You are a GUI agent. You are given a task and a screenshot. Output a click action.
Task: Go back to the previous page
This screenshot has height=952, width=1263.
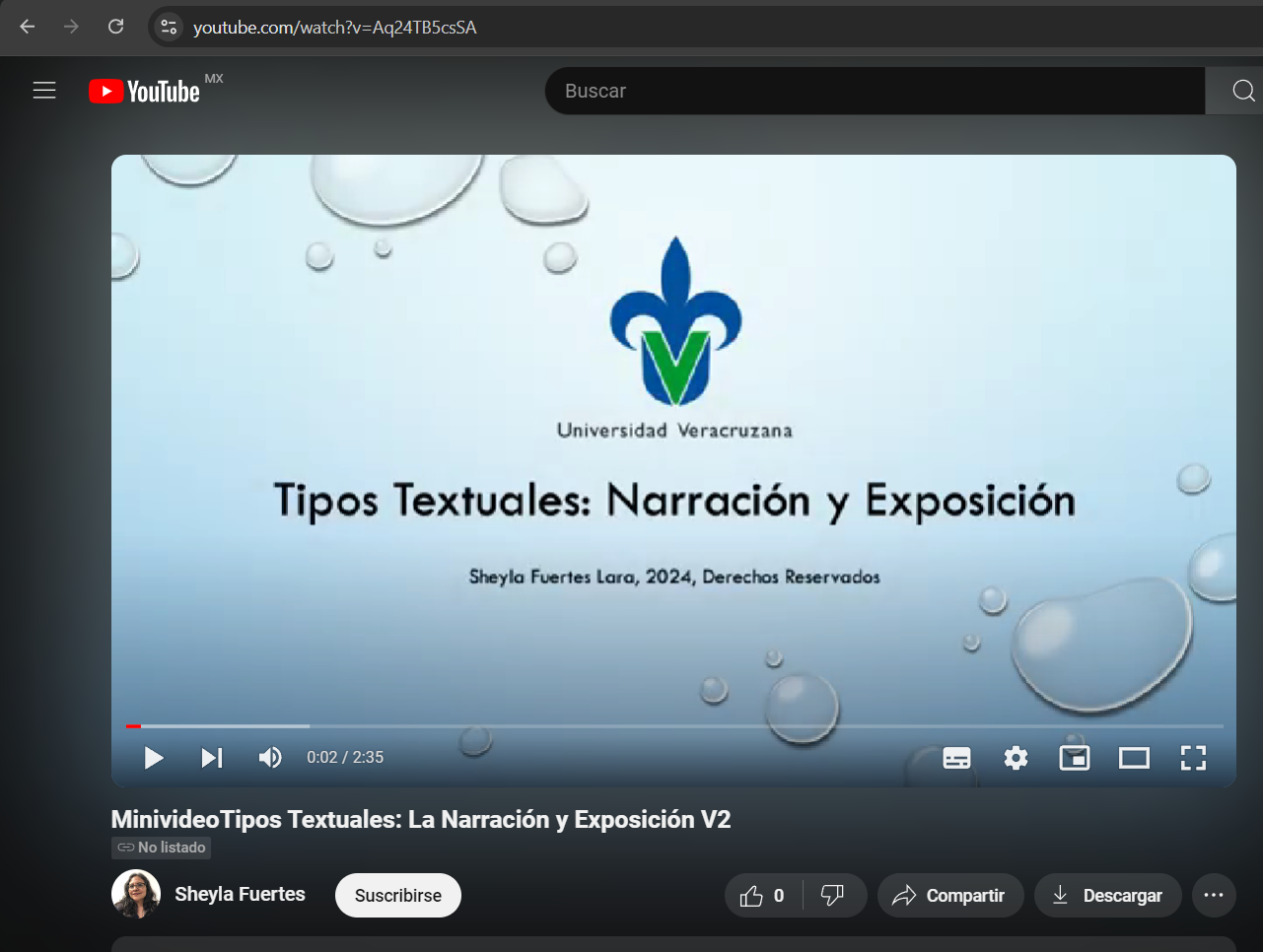28,27
